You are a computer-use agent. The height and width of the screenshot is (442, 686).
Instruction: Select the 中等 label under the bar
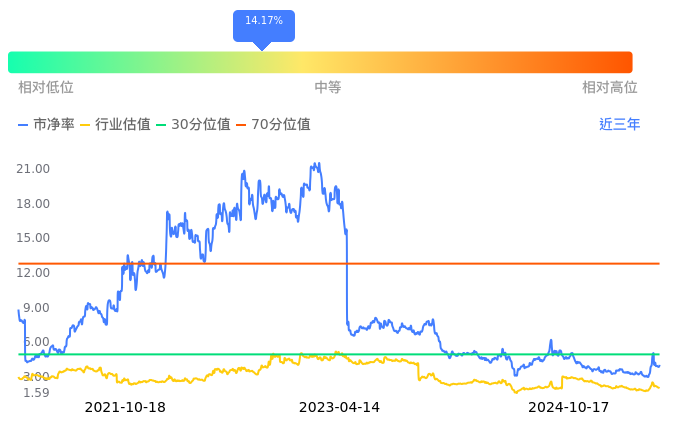pos(328,88)
